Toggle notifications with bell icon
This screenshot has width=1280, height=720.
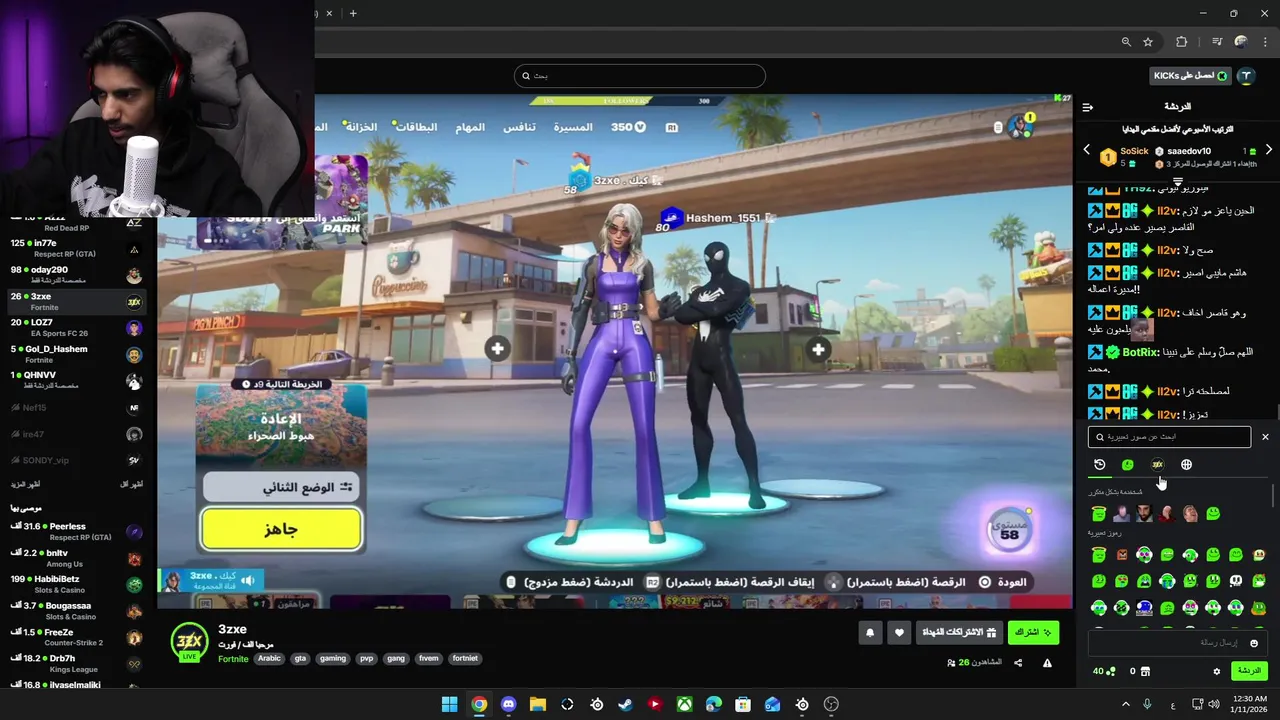[x=870, y=633]
